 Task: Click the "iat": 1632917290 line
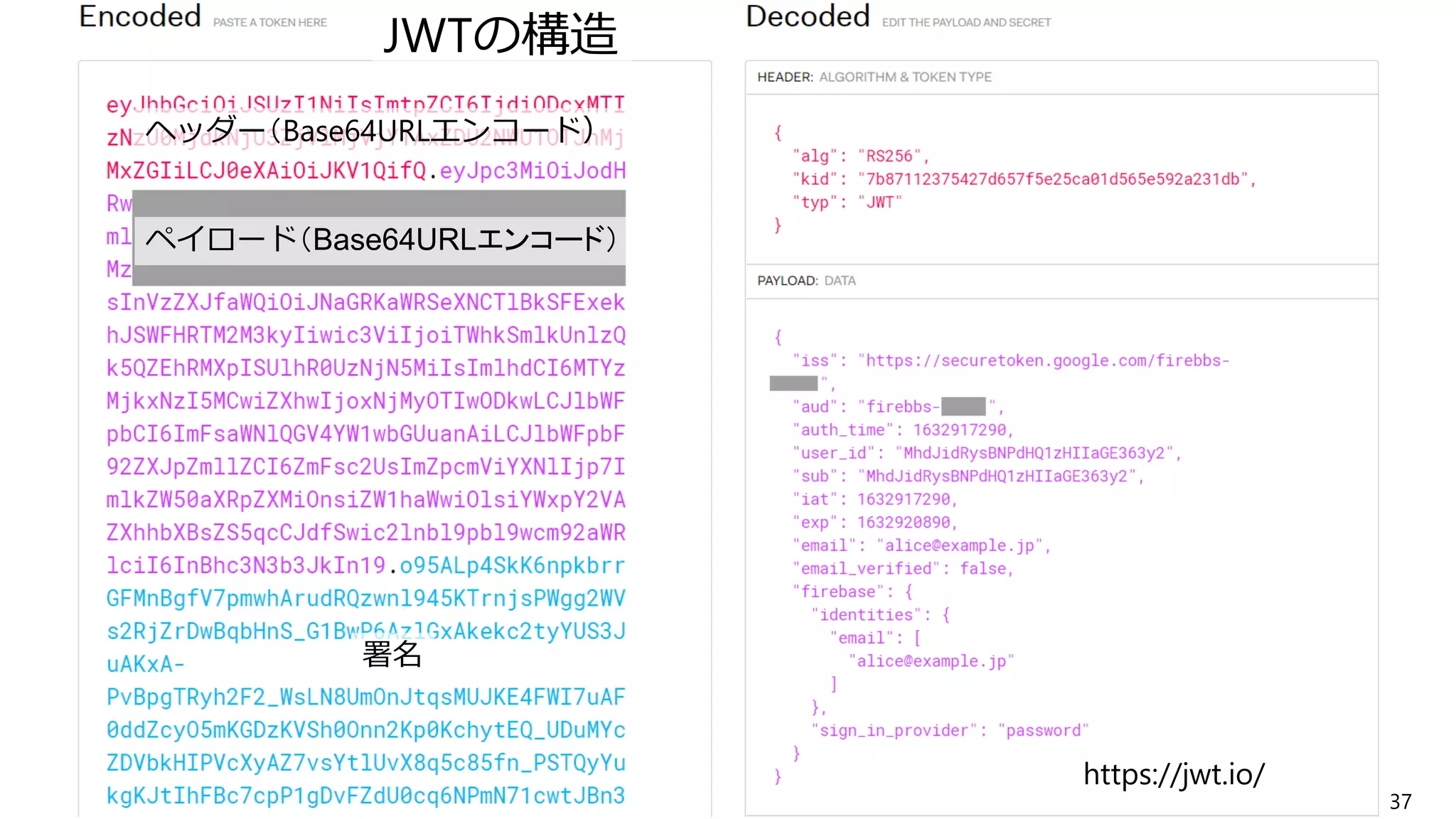(875, 499)
